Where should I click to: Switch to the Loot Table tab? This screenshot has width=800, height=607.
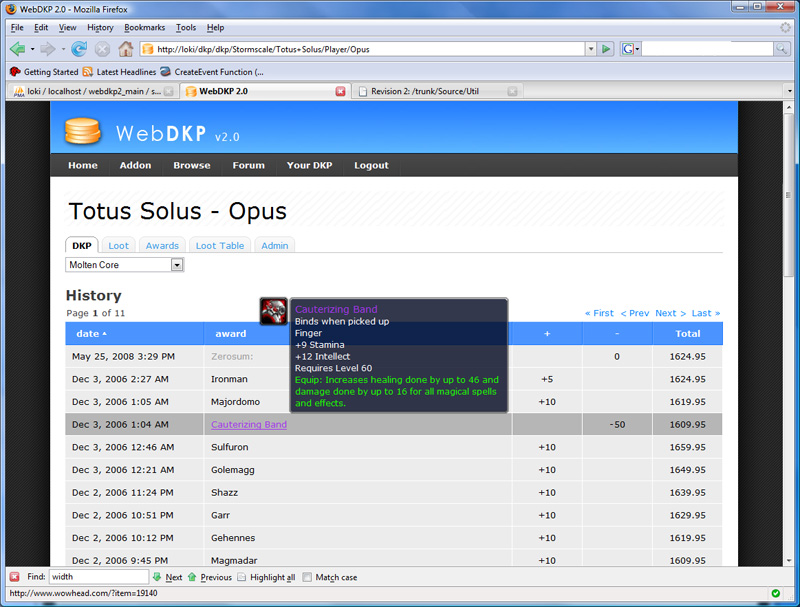tap(219, 245)
